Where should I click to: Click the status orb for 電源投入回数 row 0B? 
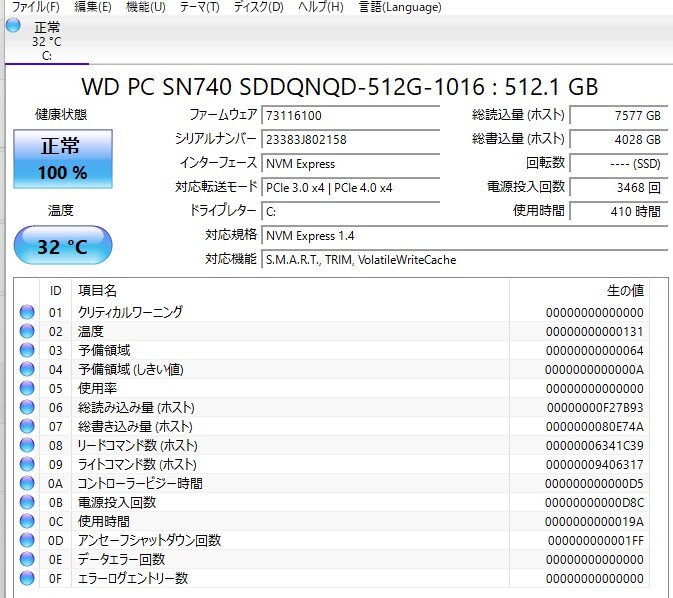(27, 502)
